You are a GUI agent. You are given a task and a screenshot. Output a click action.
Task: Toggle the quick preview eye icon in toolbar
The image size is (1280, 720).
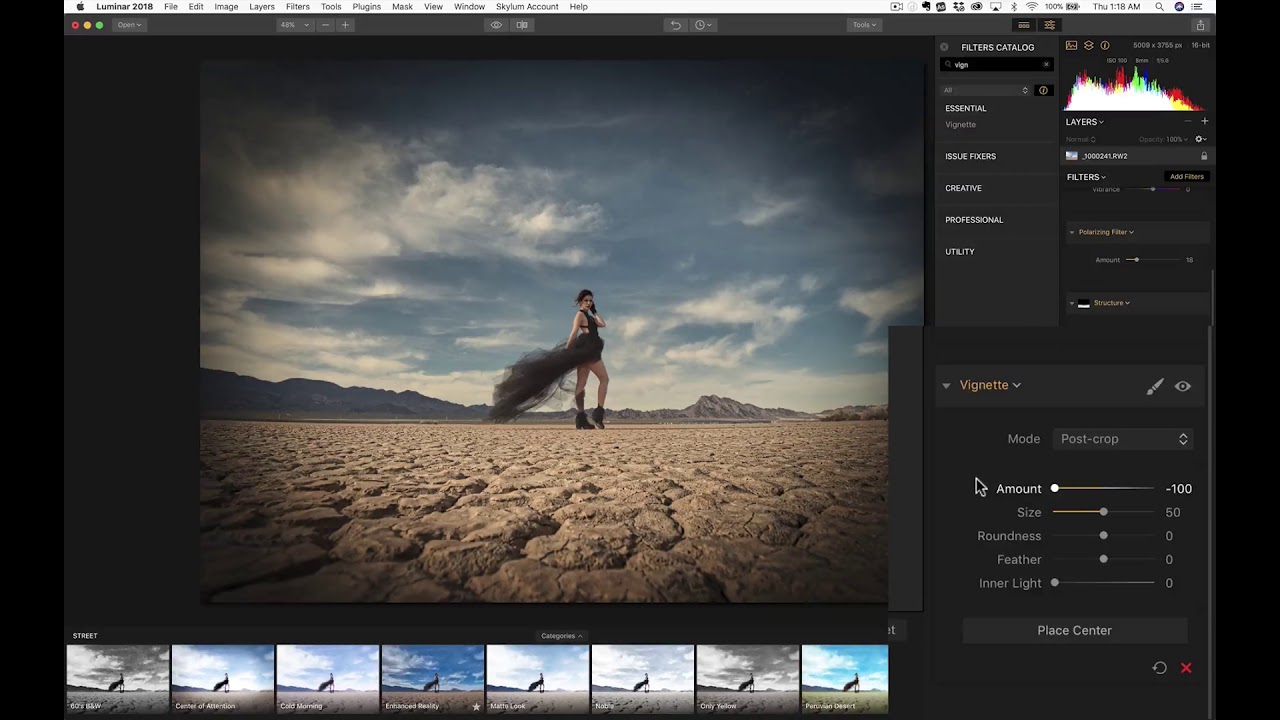coord(496,25)
